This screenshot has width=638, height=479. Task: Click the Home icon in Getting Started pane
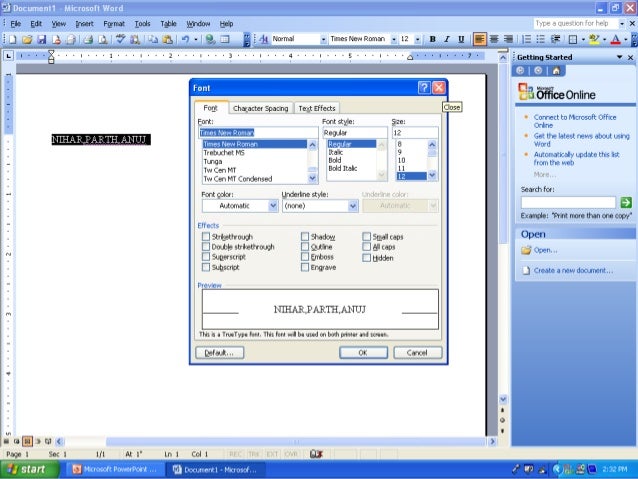click(556, 71)
